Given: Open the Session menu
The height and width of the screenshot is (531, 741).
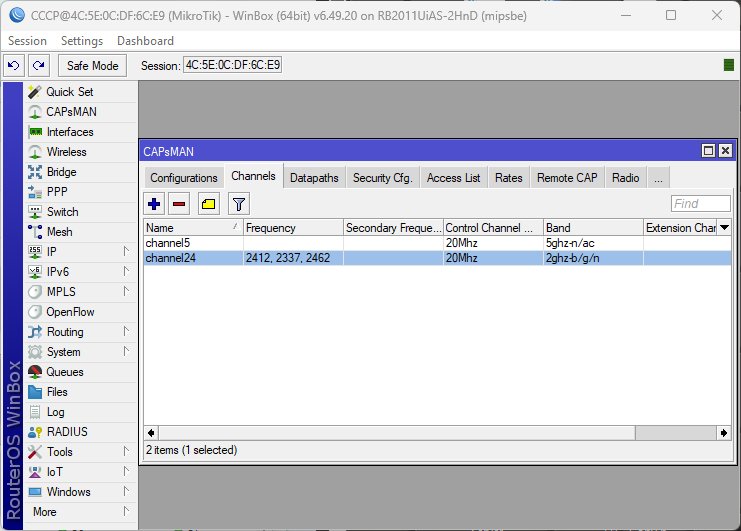Looking at the screenshot, I should point(27,41).
